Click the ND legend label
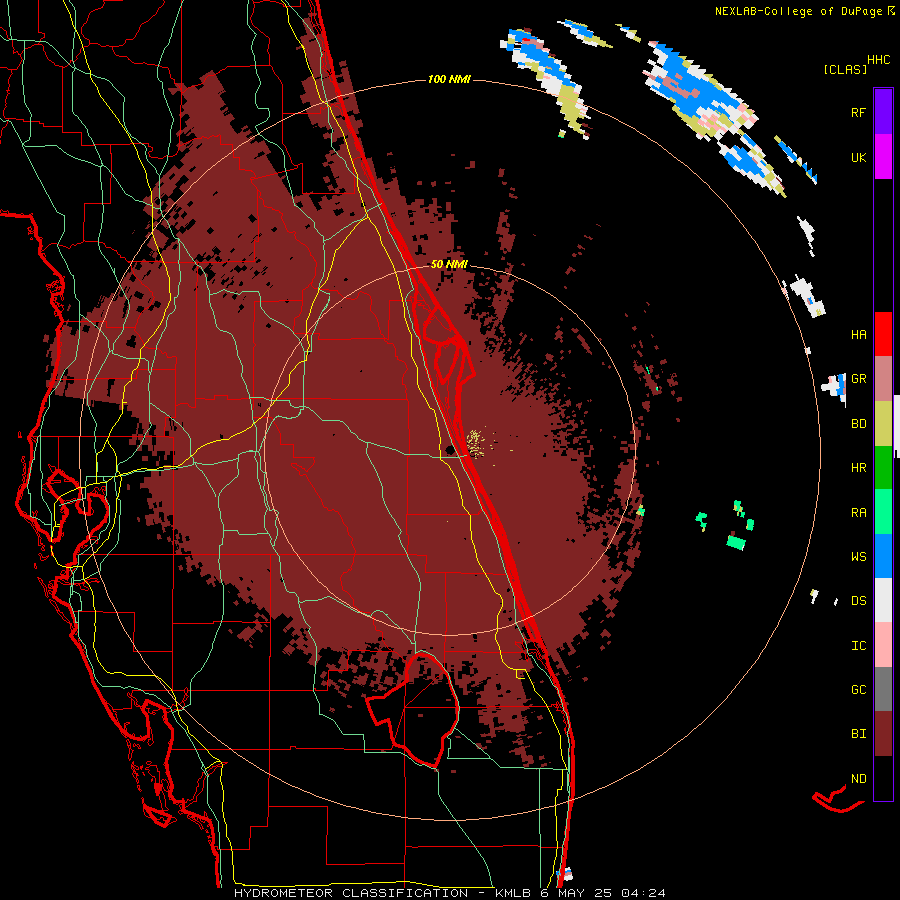Screen dimensions: 900x900 tap(859, 778)
